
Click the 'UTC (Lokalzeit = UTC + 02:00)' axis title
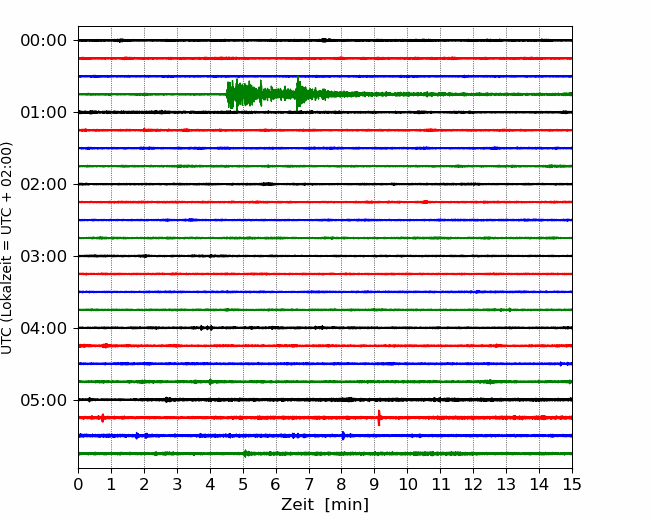(7, 248)
